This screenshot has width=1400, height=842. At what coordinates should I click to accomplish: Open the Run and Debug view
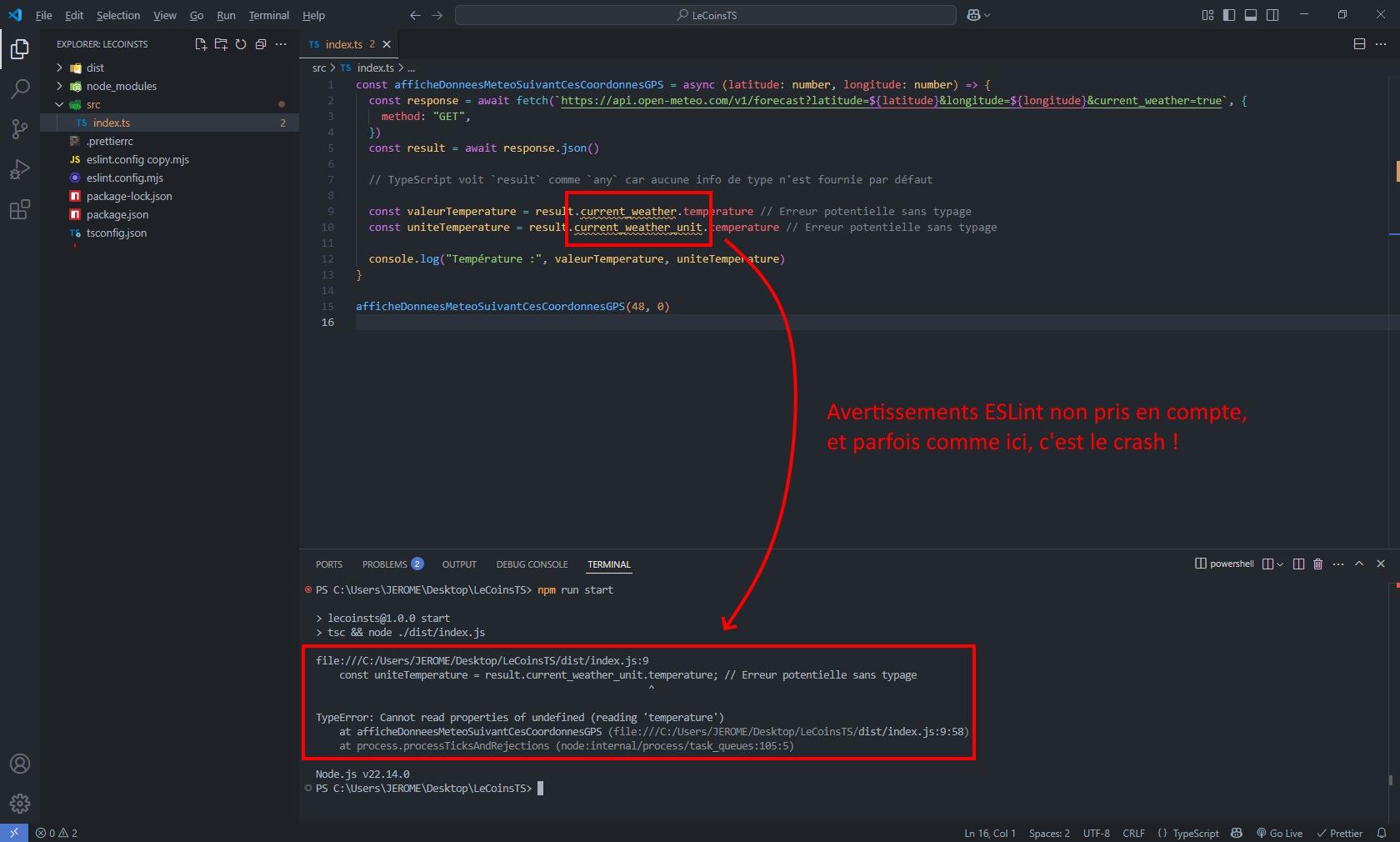point(20,169)
